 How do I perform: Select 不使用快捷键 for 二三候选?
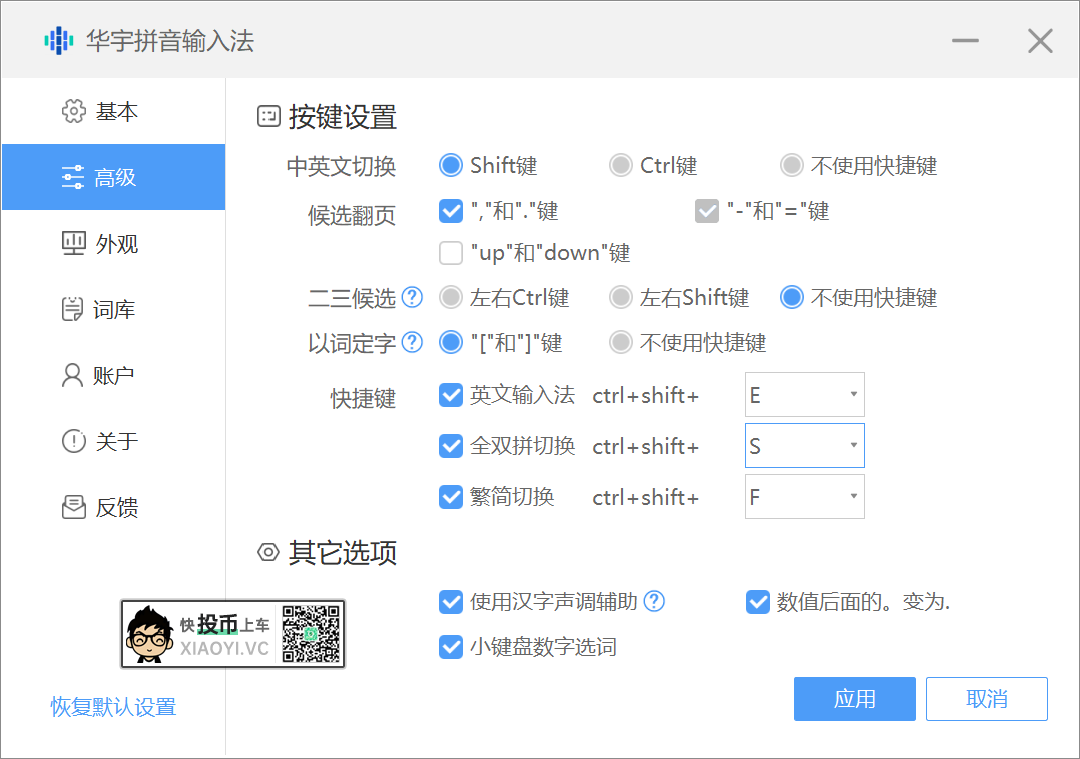point(791,298)
